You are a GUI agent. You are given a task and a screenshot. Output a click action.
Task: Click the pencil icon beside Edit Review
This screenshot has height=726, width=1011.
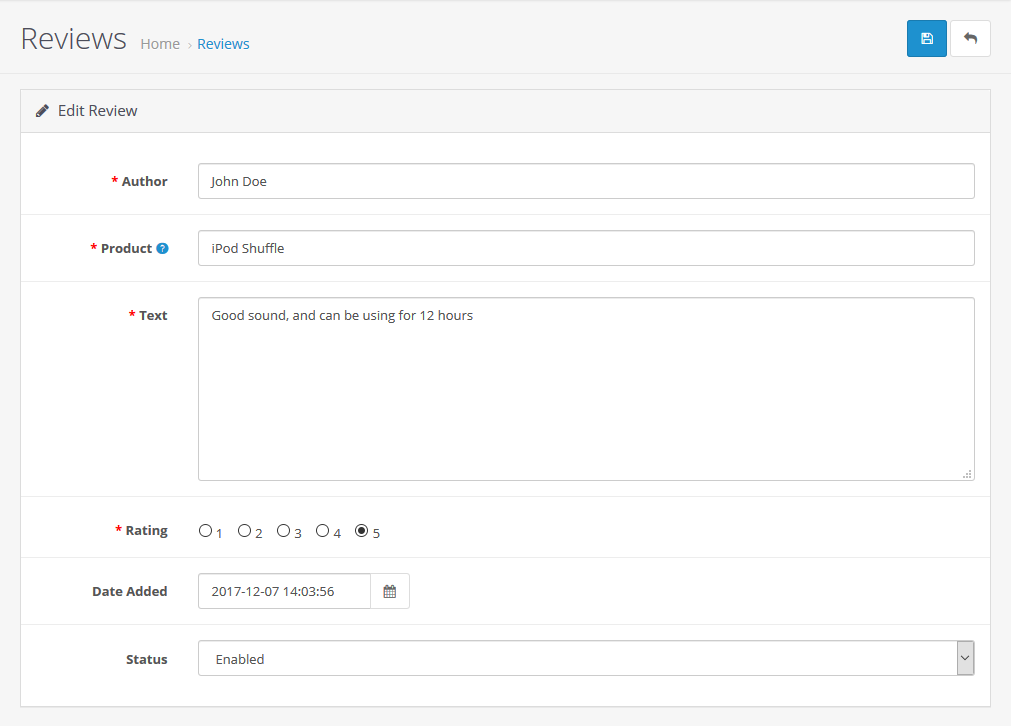[42, 111]
